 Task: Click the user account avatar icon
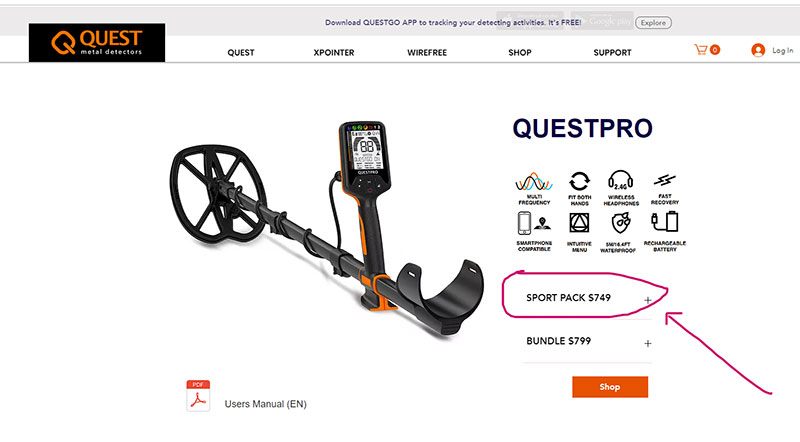click(x=758, y=50)
